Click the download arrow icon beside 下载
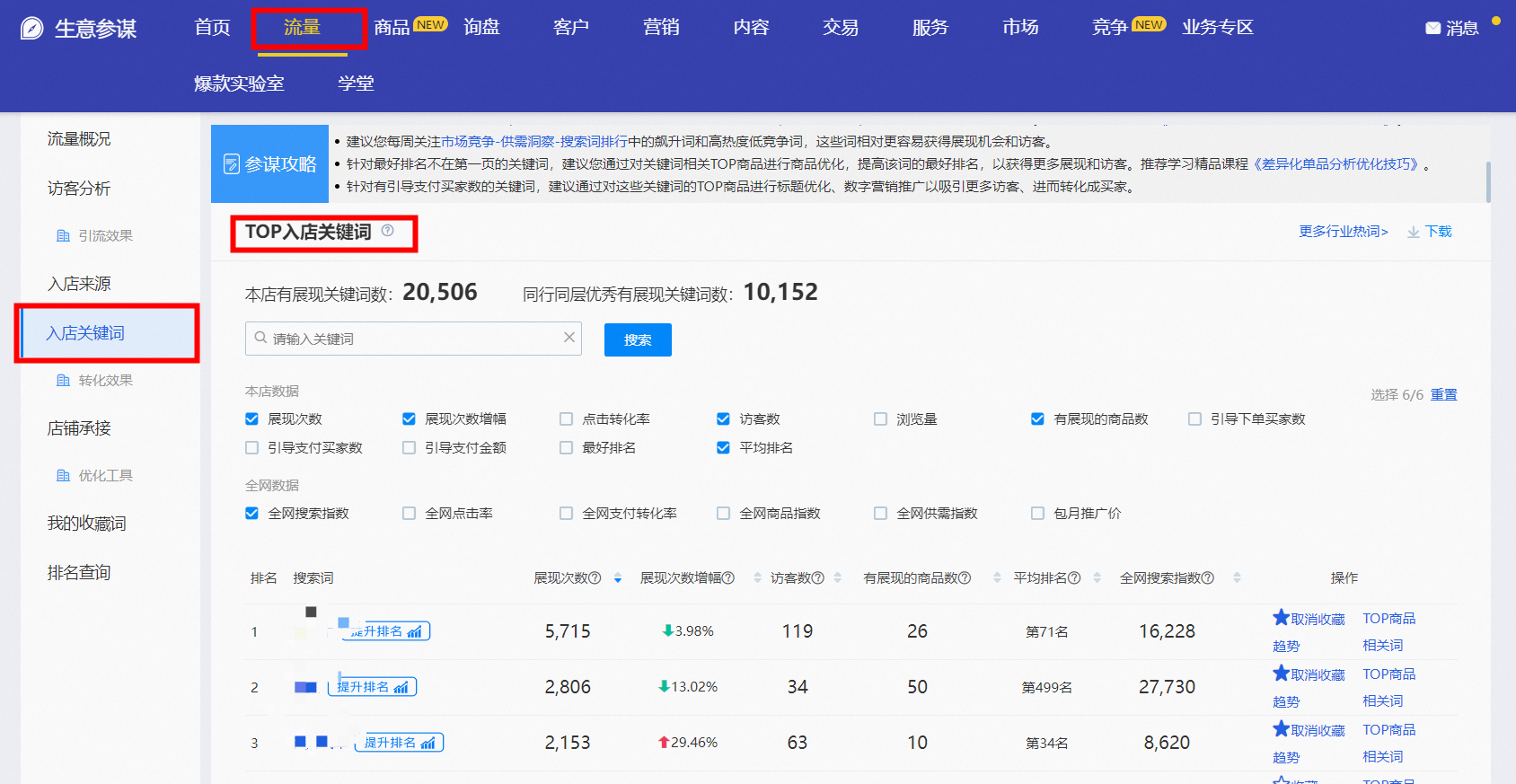1516x784 pixels. point(1414,232)
